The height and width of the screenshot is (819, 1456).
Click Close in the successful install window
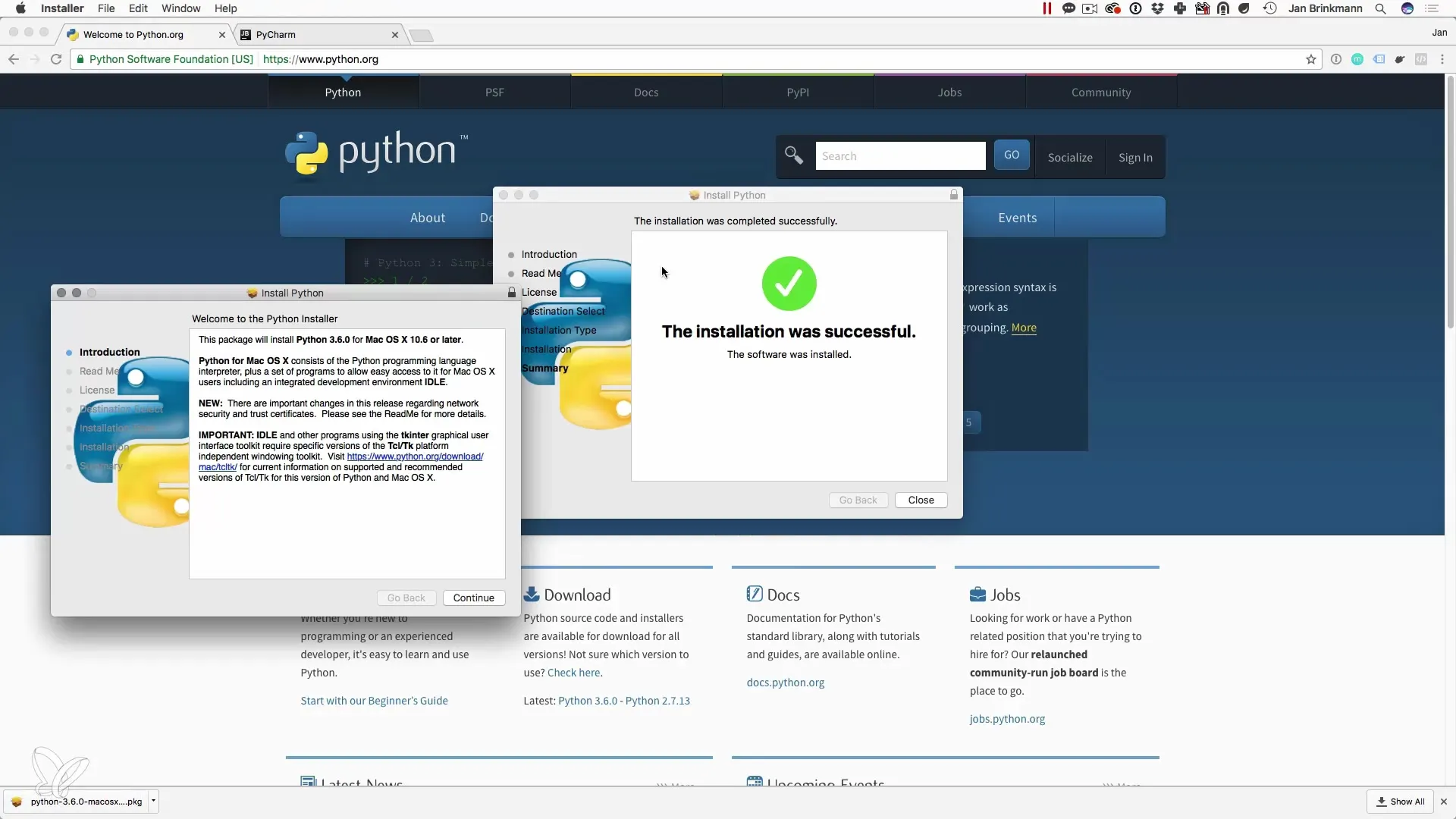point(921,500)
